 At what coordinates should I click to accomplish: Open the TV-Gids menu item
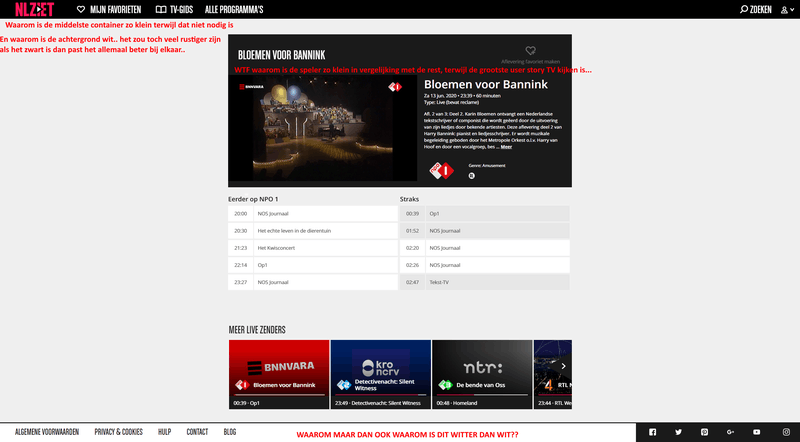(x=174, y=9)
